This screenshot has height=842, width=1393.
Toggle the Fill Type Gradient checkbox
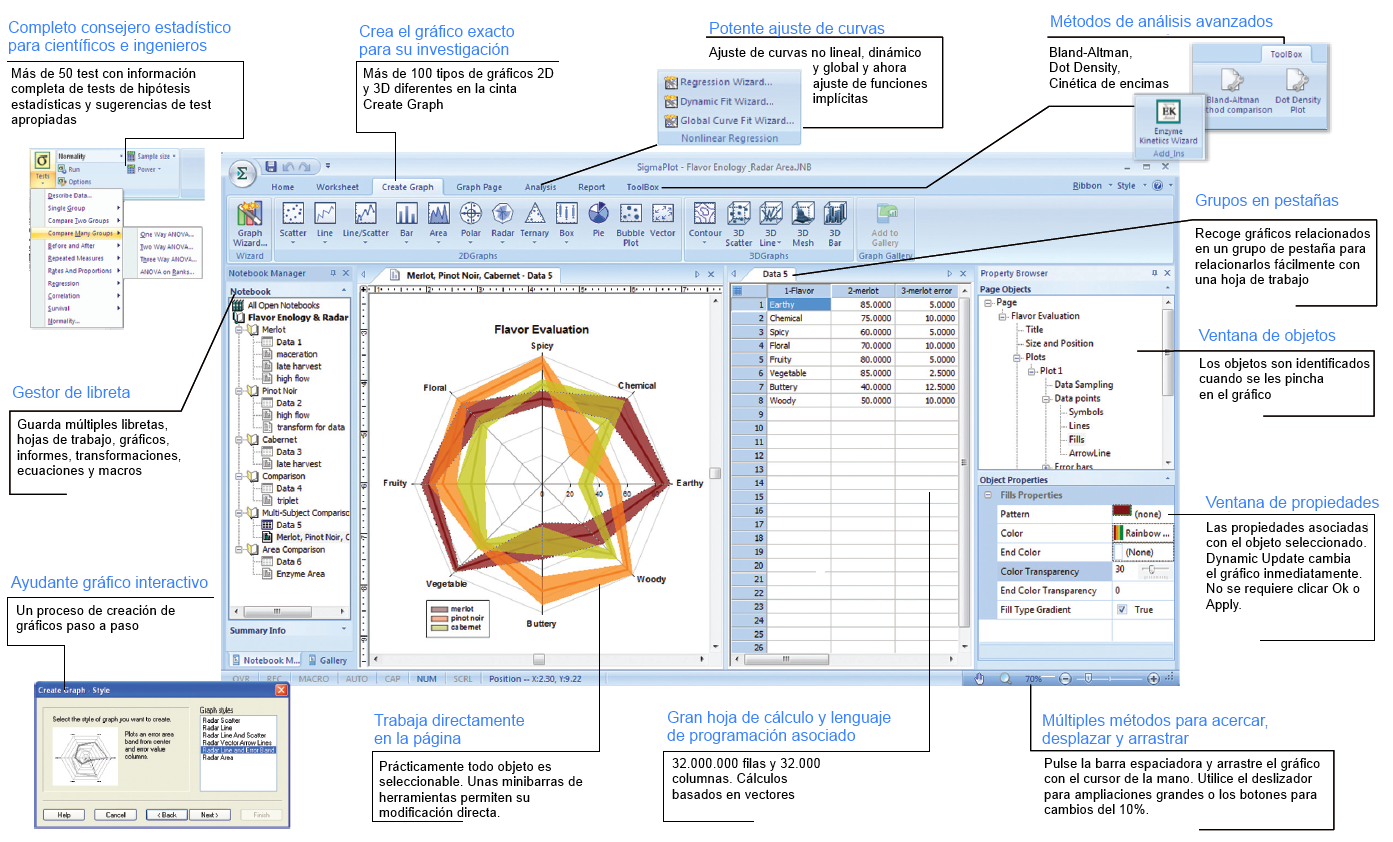pyautogui.click(x=1122, y=610)
